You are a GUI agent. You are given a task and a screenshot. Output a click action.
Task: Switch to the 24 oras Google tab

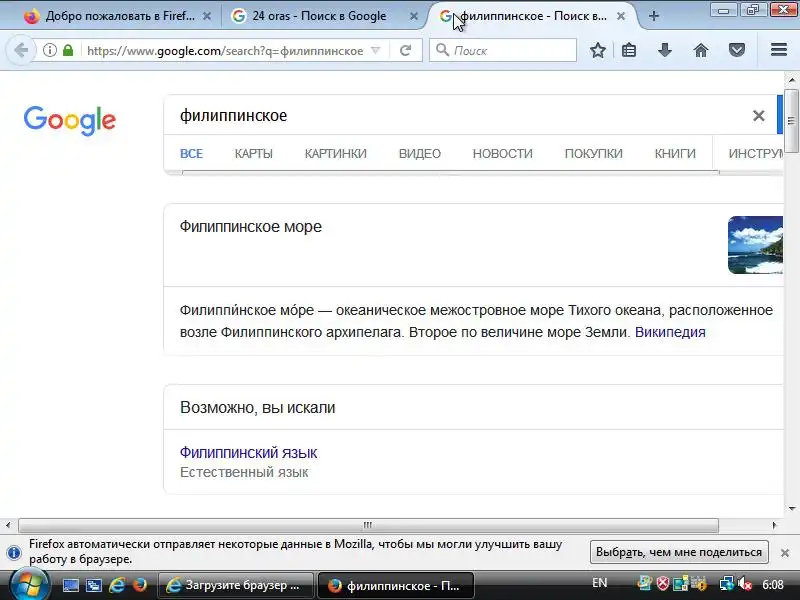click(x=311, y=16)
